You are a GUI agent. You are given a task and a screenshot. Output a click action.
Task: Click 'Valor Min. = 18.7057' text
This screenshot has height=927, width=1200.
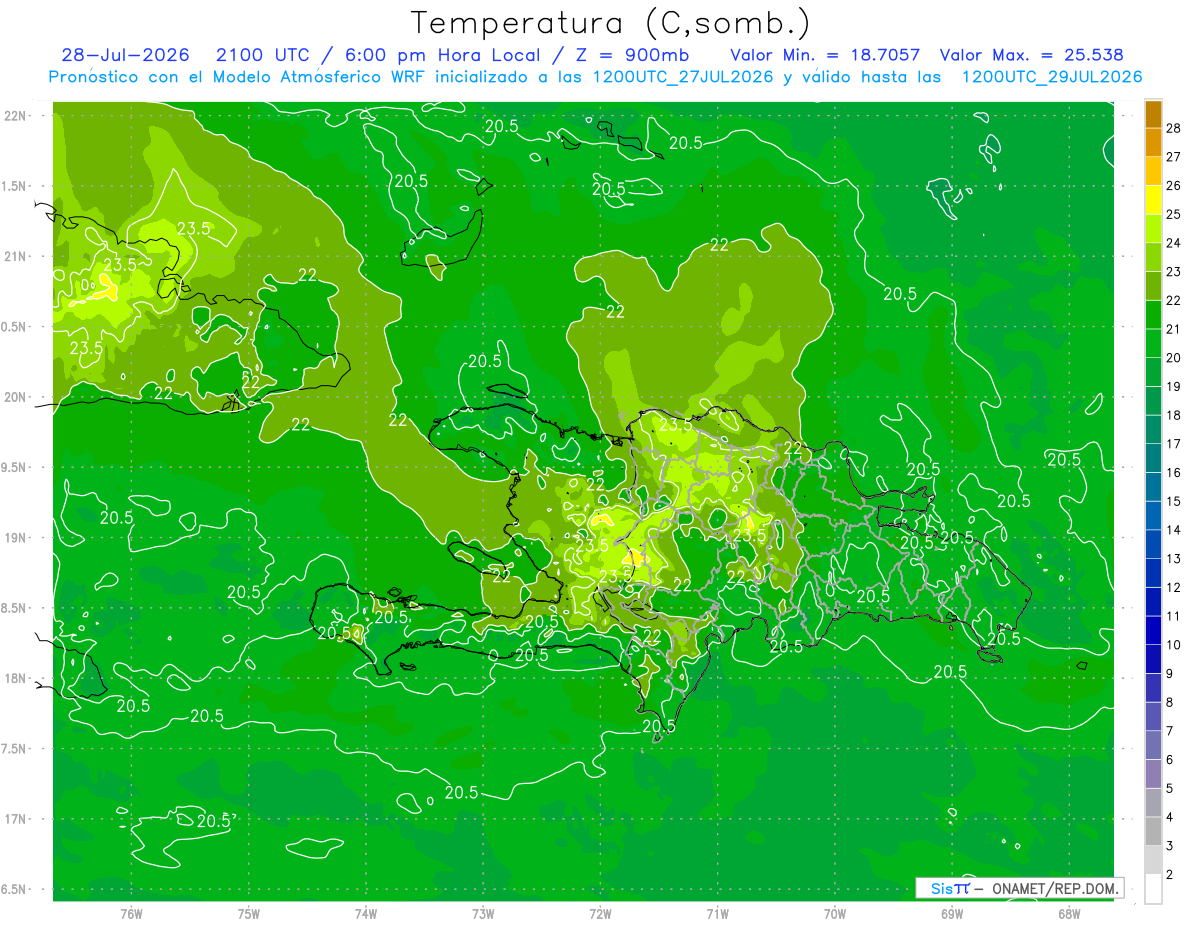point(825,55)
